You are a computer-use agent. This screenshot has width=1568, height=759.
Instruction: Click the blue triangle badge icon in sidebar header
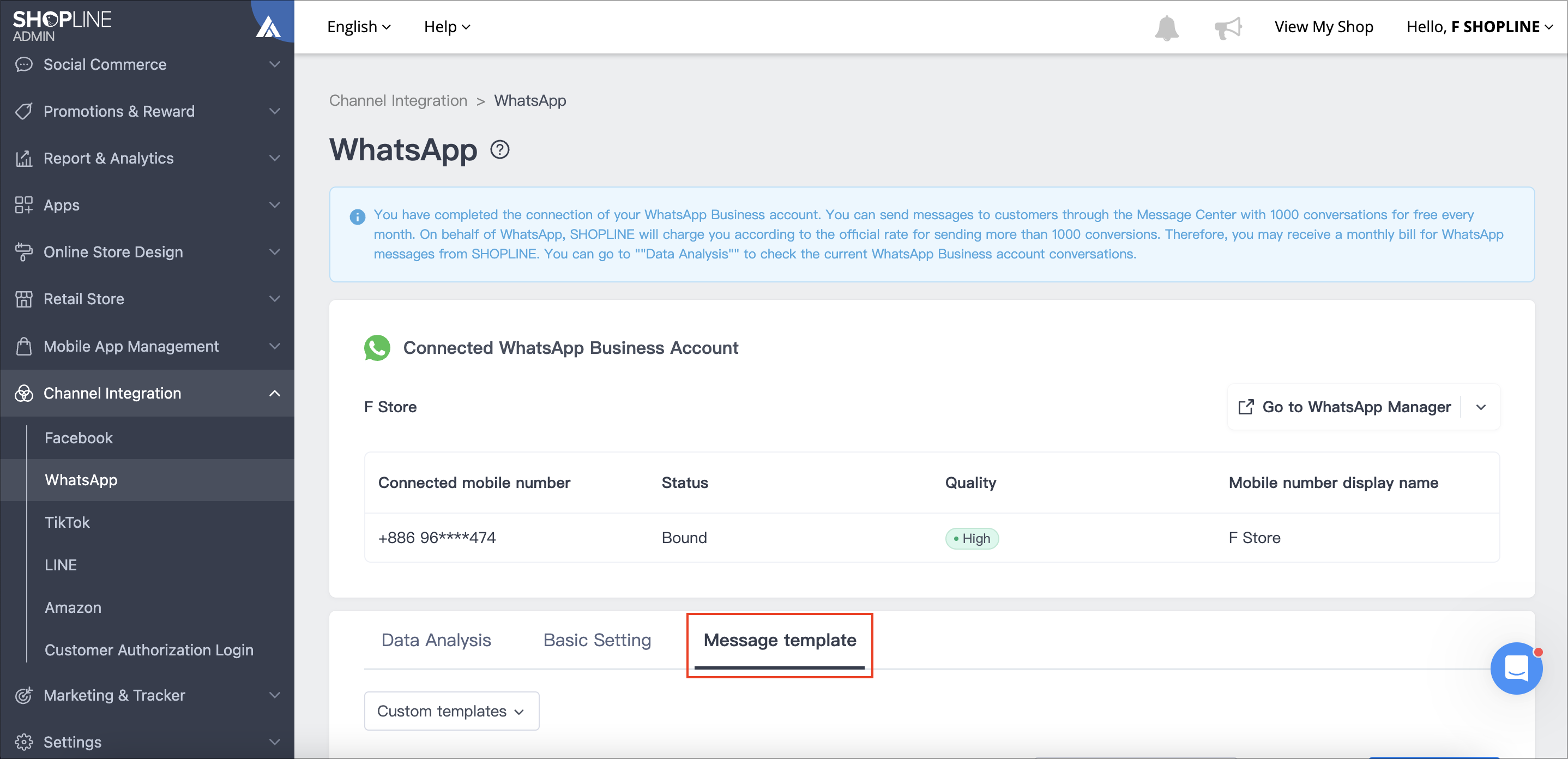tap(268, 27)
